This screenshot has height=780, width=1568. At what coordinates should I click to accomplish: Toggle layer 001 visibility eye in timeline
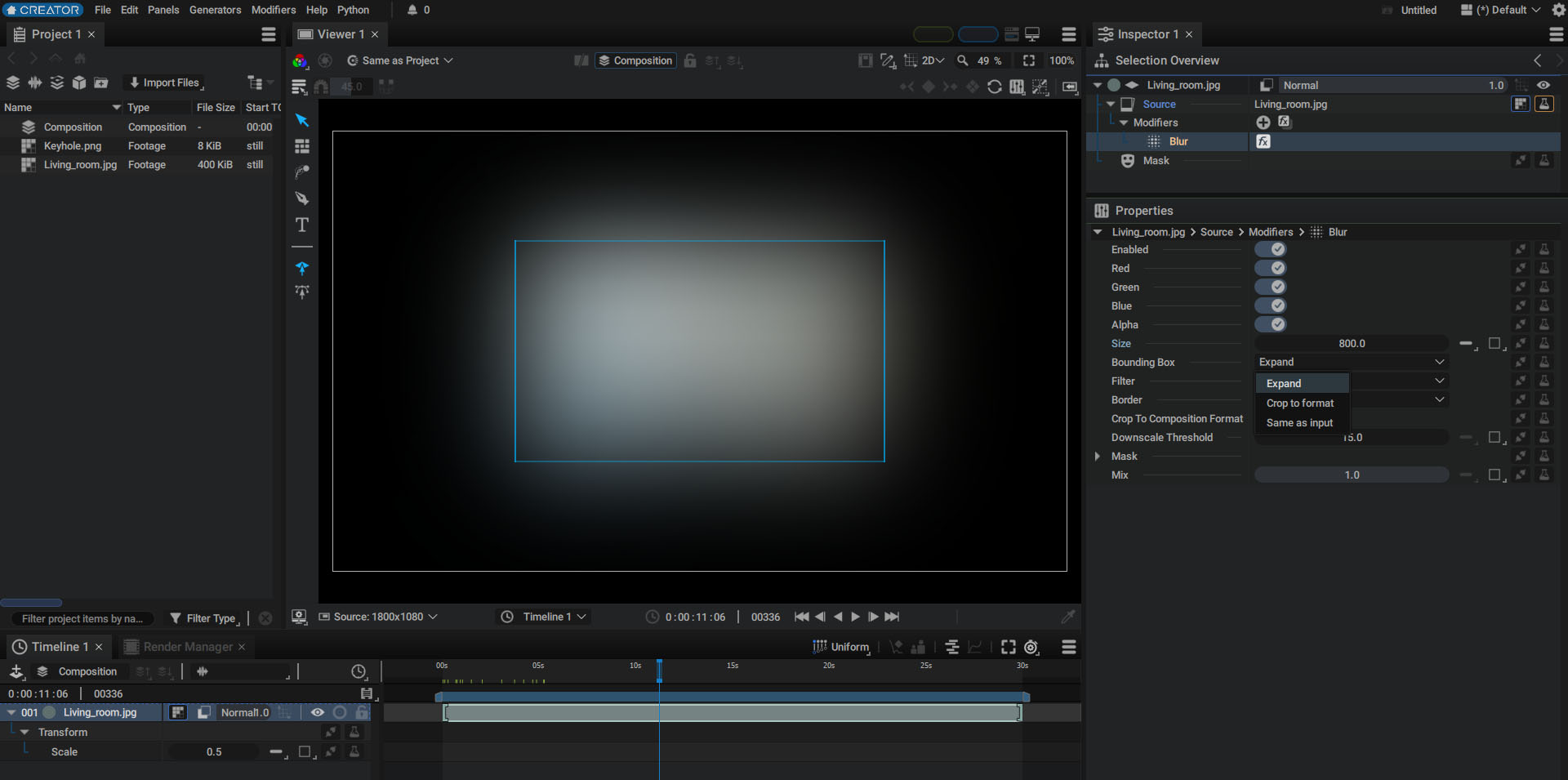pyautogui.click(x=318, y=712)
